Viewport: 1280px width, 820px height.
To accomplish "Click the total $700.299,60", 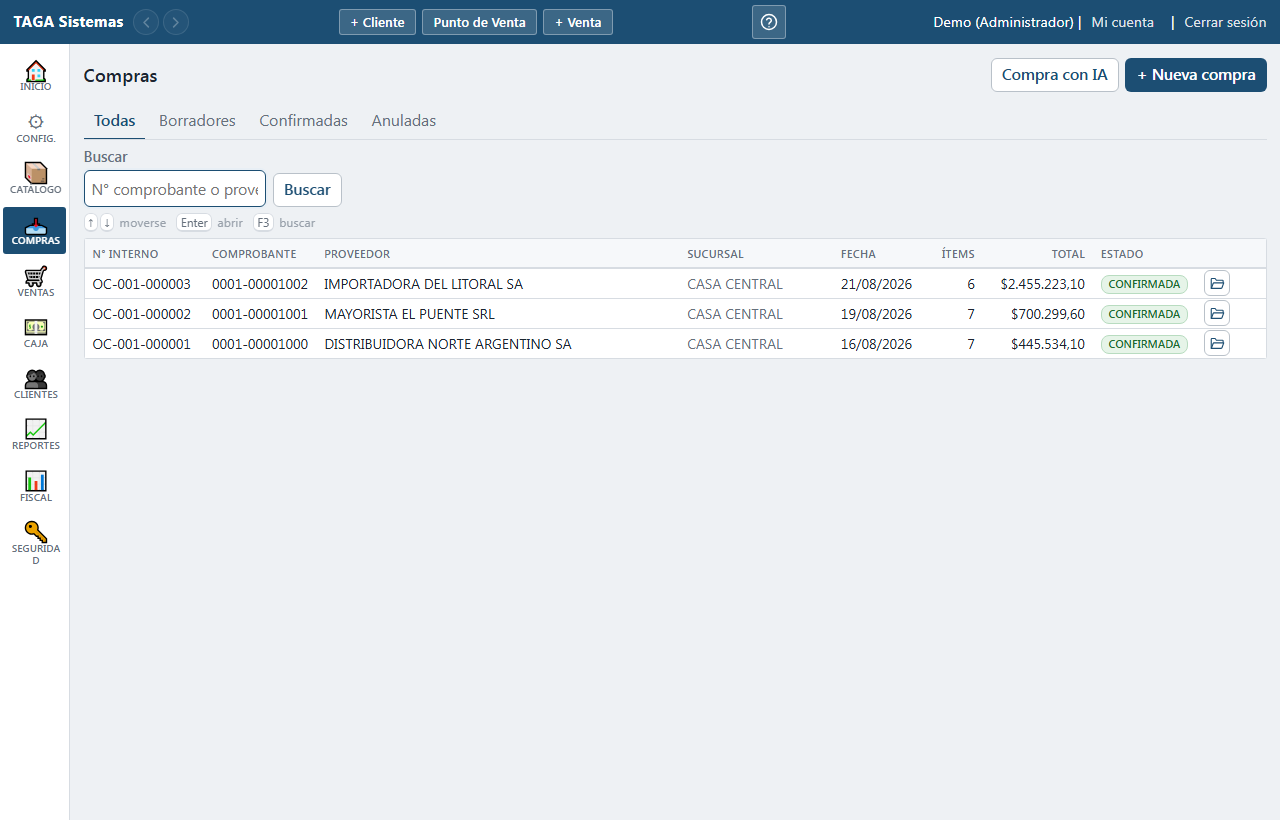I will [1048, 314].
